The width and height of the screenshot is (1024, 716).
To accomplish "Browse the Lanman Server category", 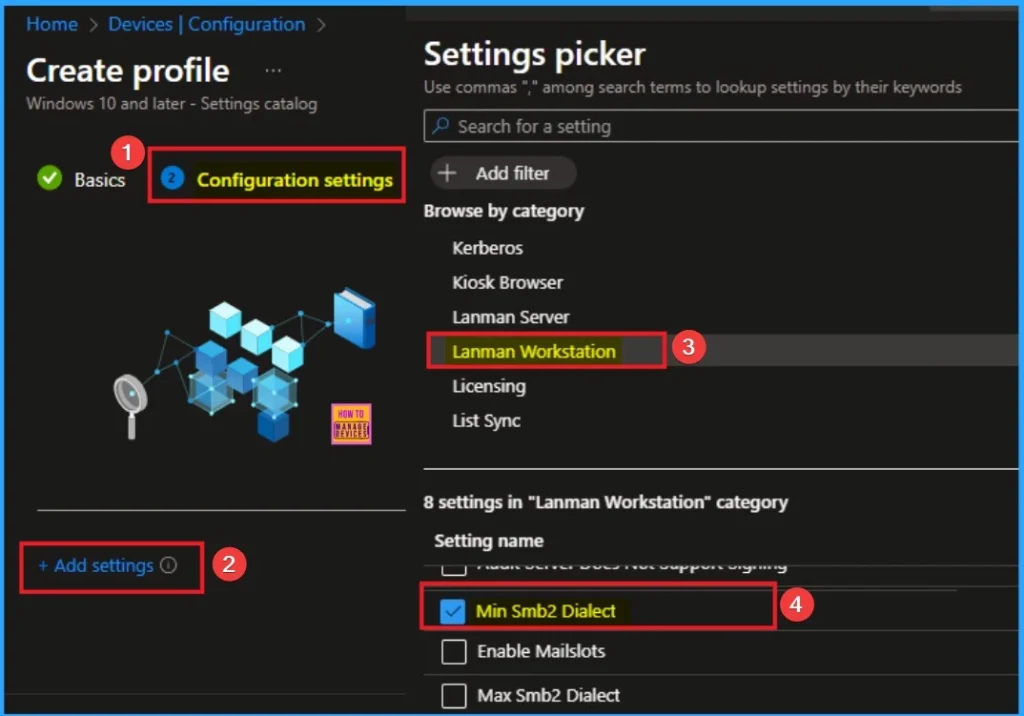I will pos(510,317).
